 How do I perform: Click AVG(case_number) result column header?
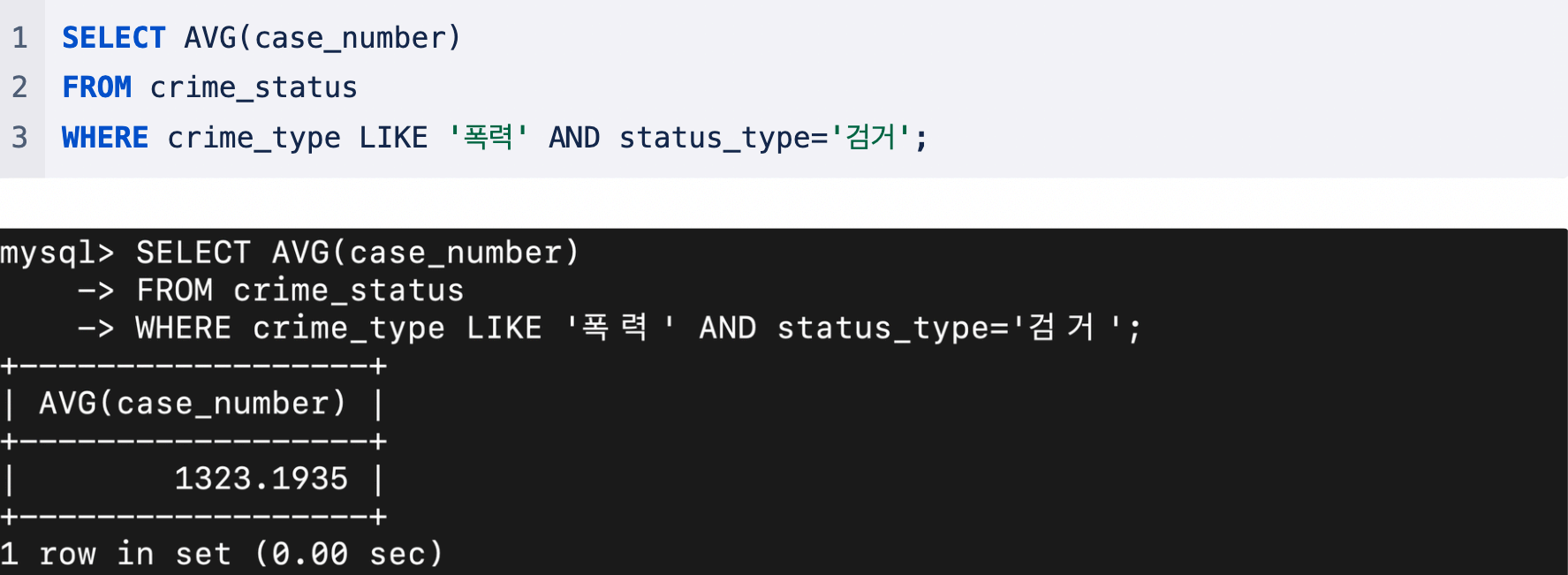tap(193, 404)
